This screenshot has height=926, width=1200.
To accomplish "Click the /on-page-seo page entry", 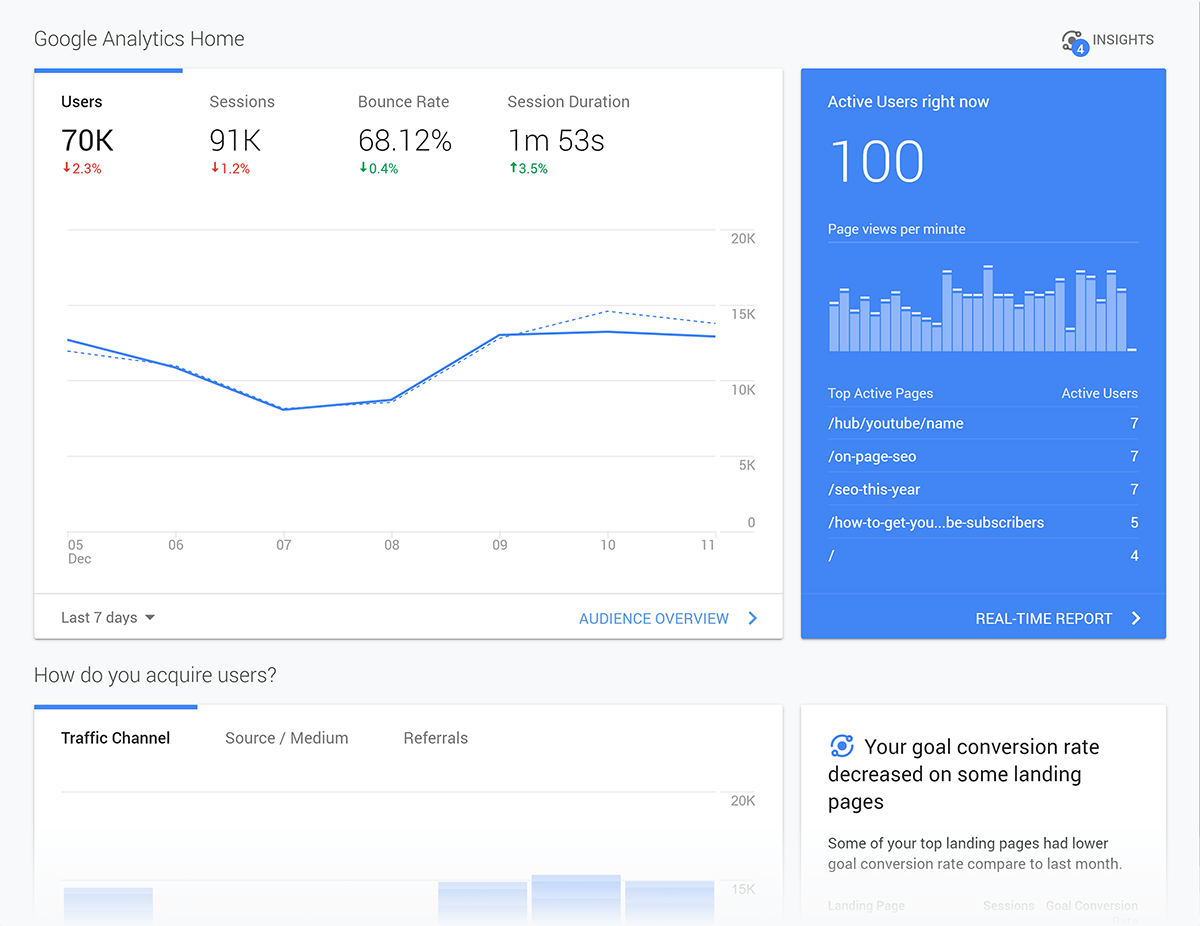I will tap(872, 456).
